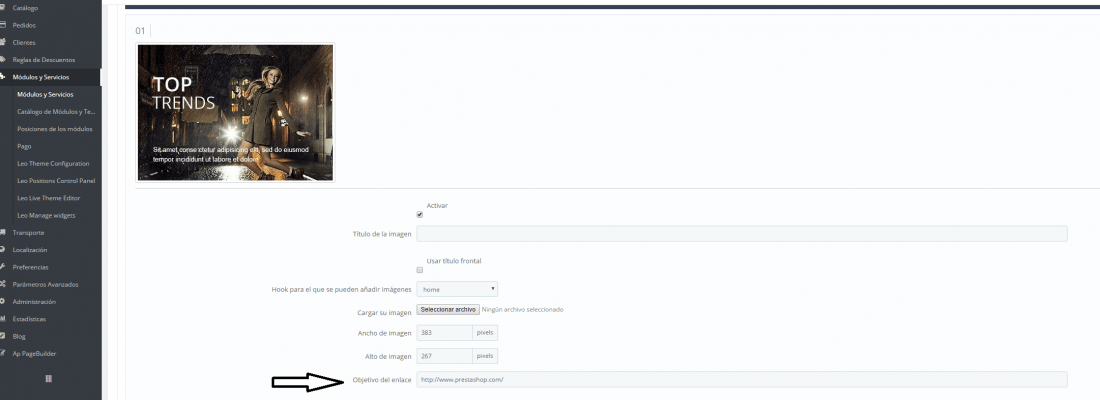1100x400 pixels.
Task: Click the 'Cargar su imagen' label
Action: [x=384, y=312]
